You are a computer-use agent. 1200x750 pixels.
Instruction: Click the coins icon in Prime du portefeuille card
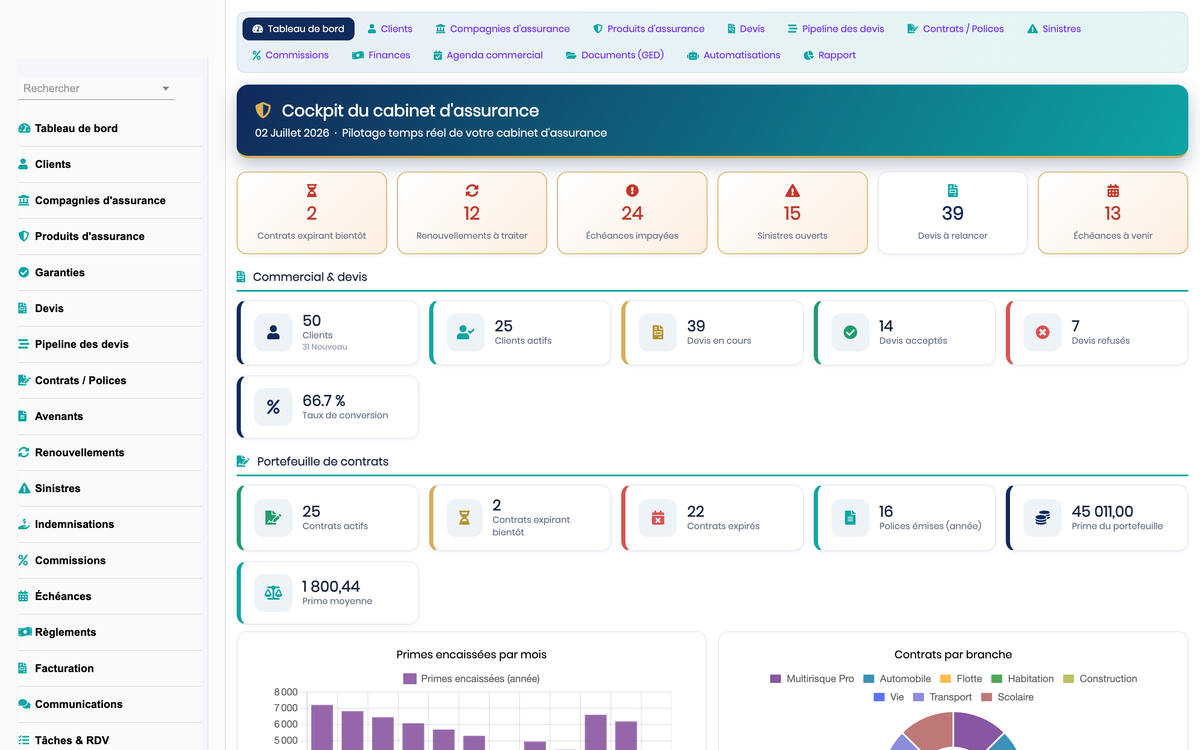[1042, 517]
